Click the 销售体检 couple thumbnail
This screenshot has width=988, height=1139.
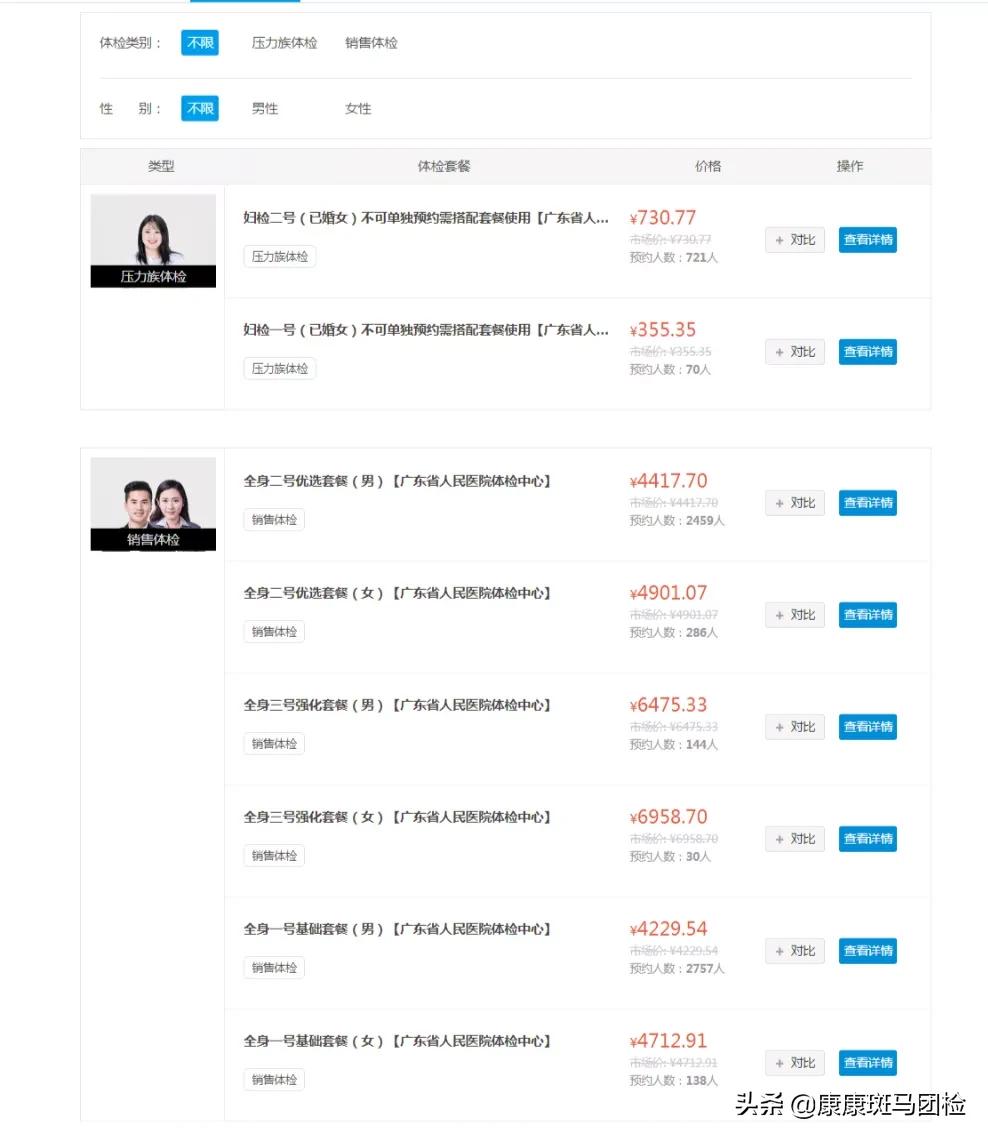pyautogui.click(x=152, y=503)
